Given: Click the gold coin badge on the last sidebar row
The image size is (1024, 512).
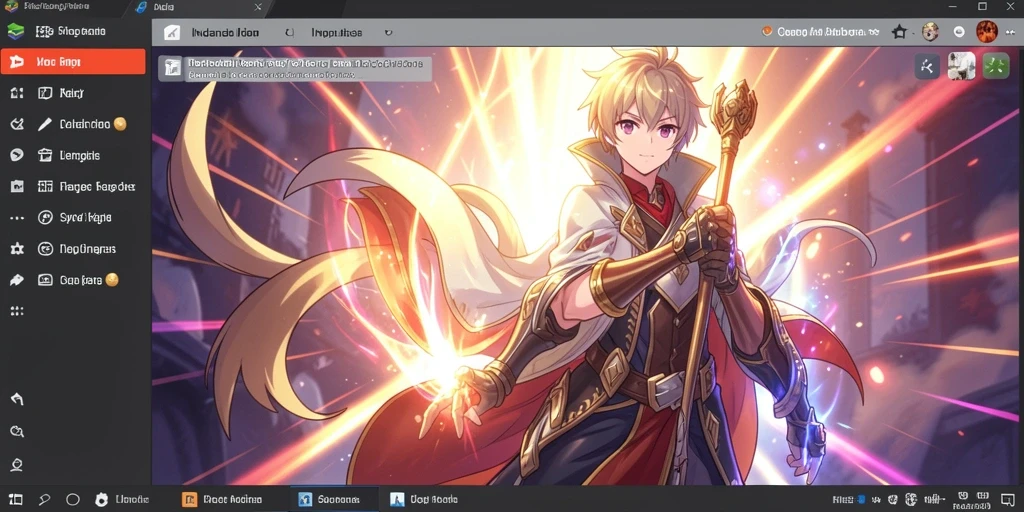Looking at the screenshot, I should (x=112, y=280).
